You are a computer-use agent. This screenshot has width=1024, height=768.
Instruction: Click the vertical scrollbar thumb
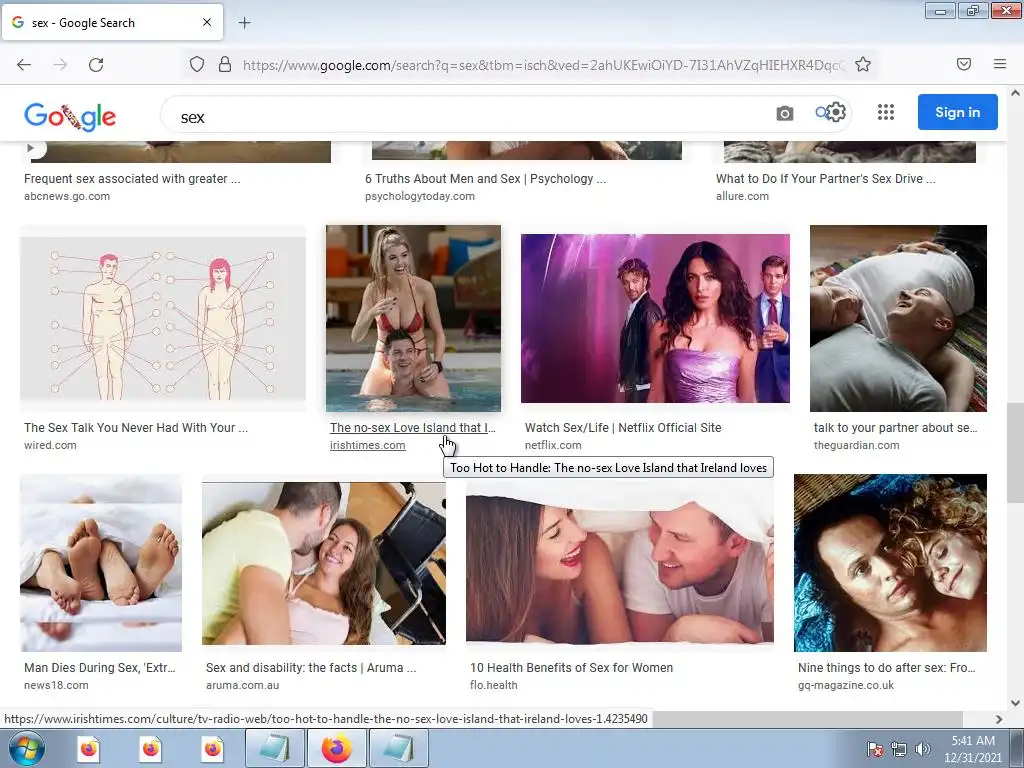click(1015, 453)
